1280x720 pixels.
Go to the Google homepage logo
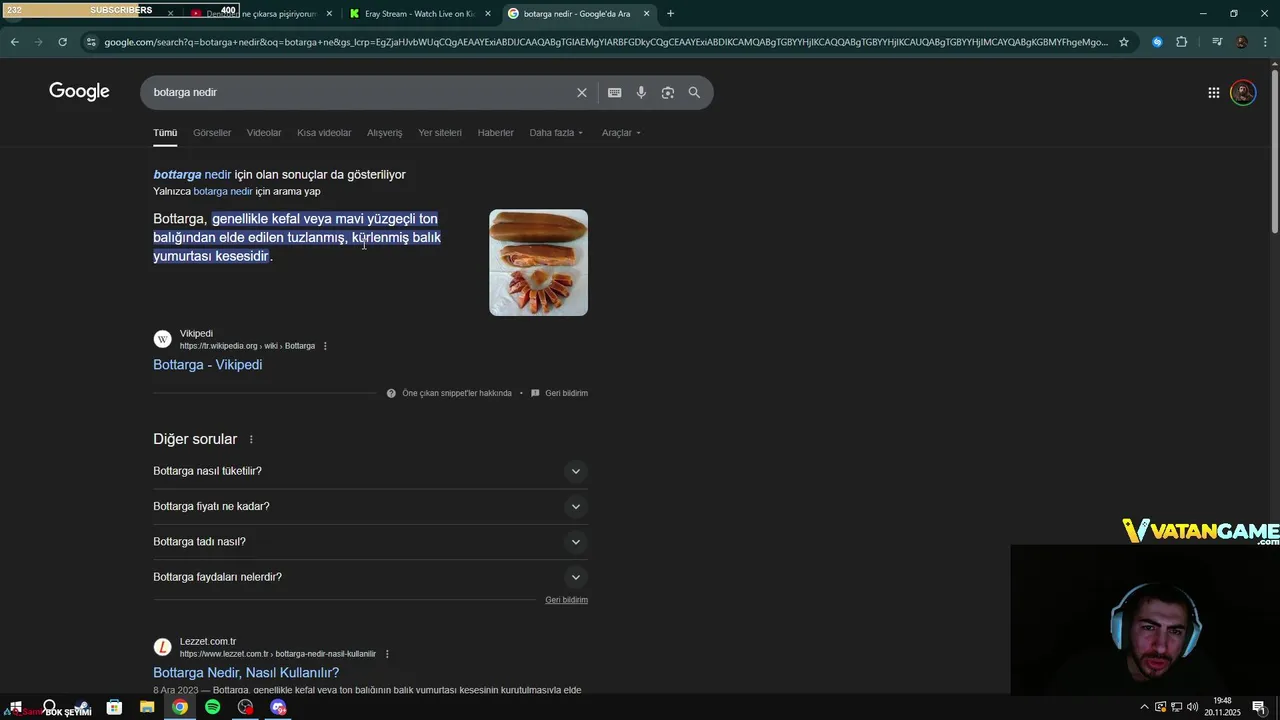(x=79, y=92)
